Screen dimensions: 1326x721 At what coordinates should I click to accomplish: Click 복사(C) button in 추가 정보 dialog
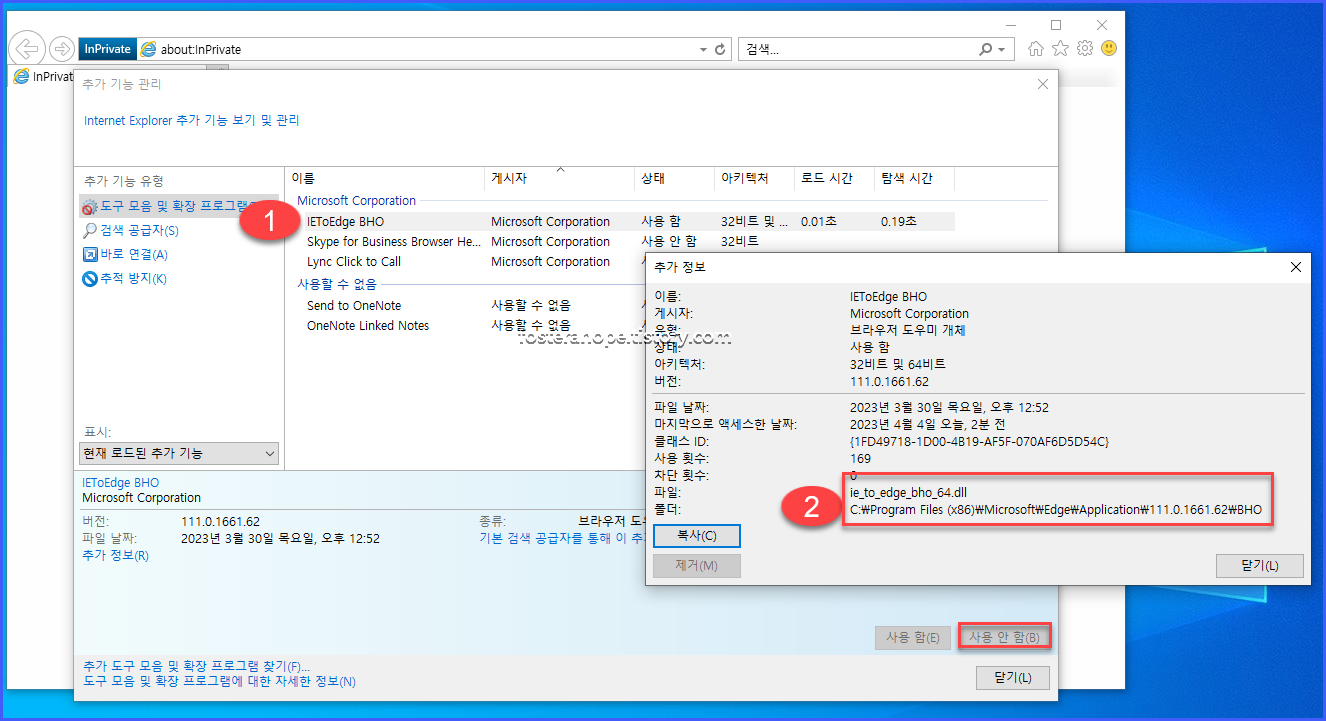point(696,536)
